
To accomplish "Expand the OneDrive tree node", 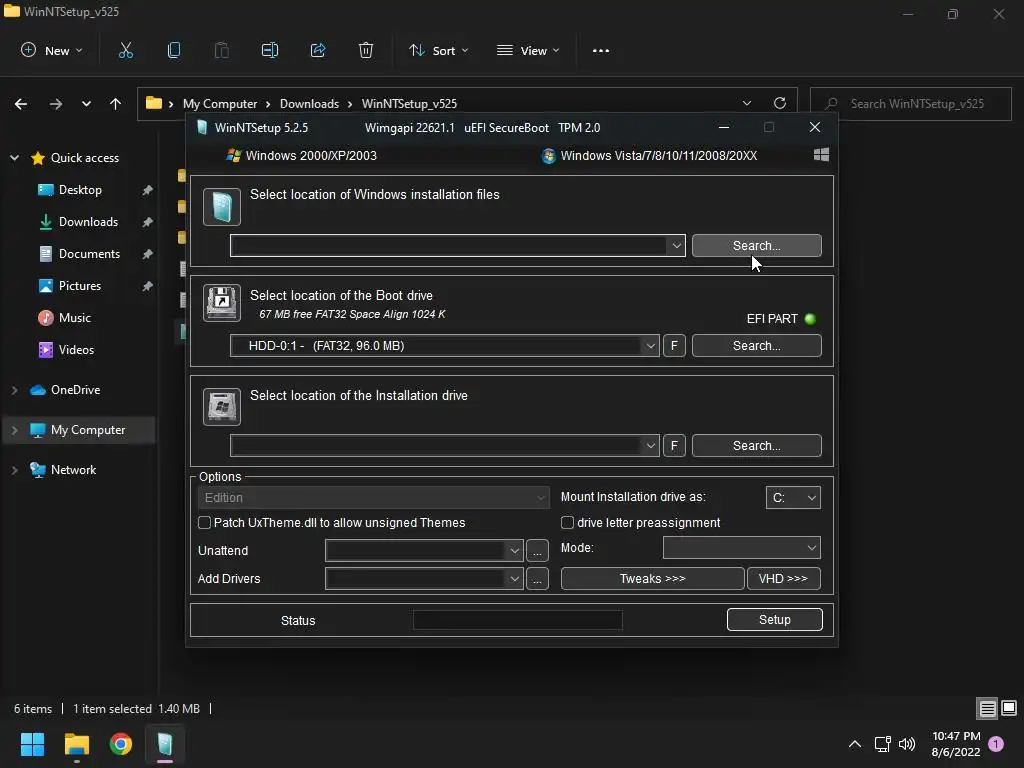I will (x=14, y=390).
